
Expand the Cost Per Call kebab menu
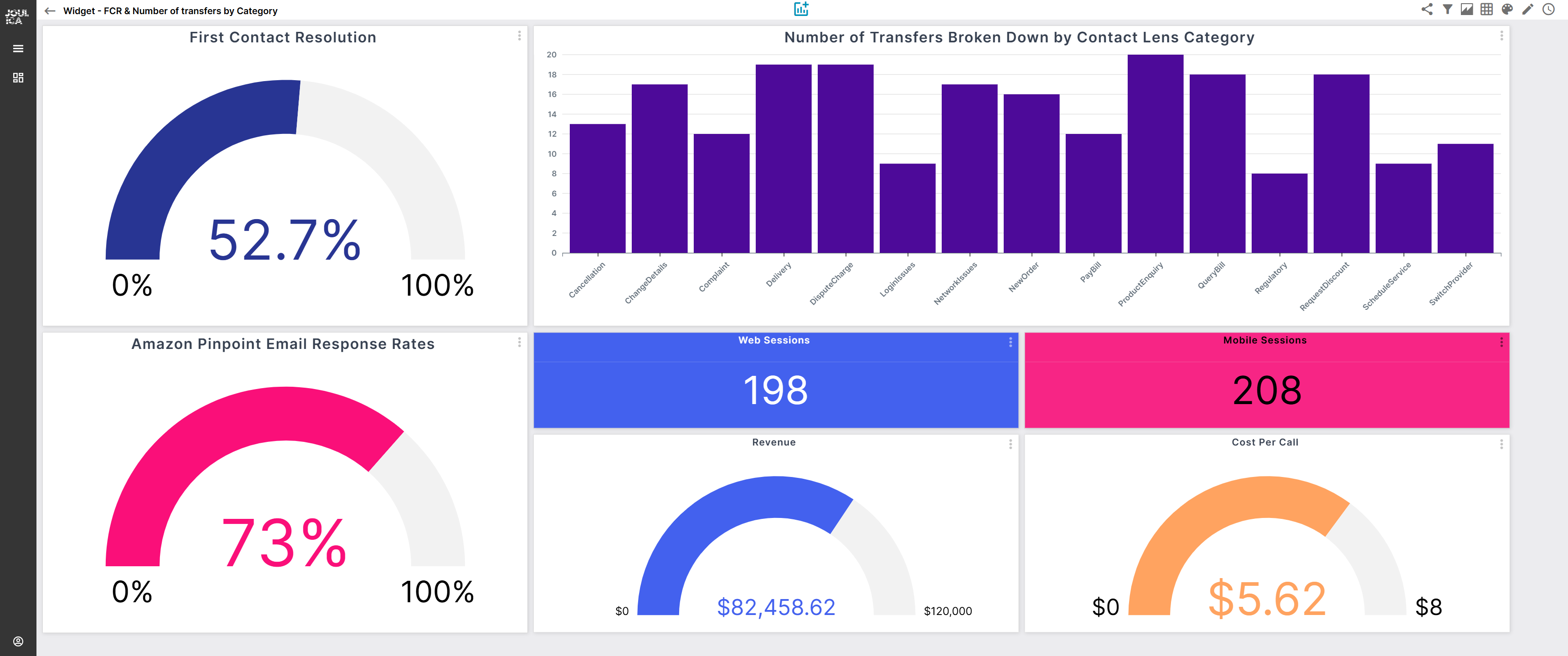(x=1501, y=445)
